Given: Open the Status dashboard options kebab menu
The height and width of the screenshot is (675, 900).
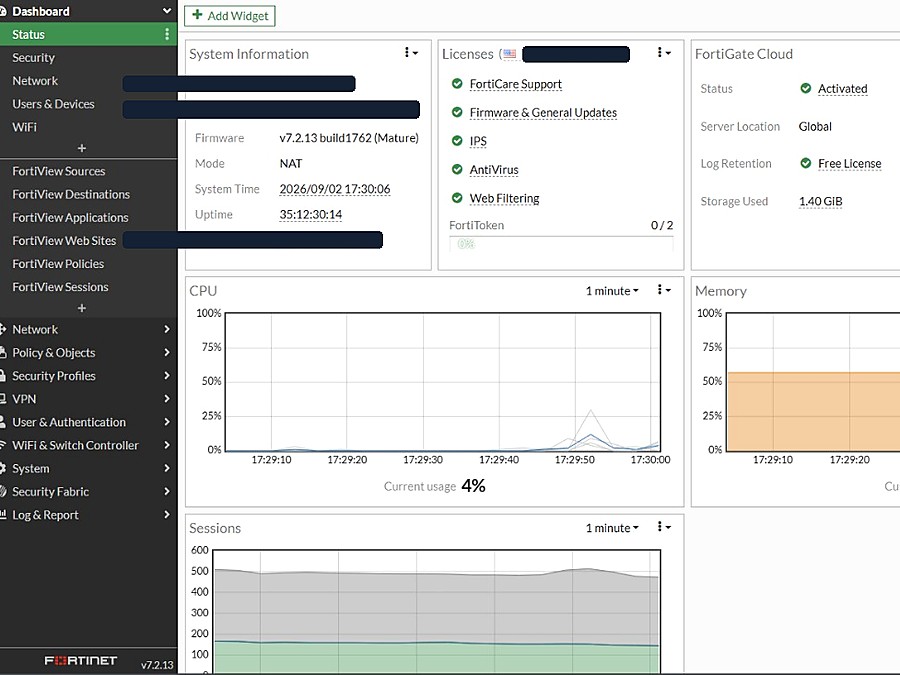Looking at the screenshot, I should (x=167, y=34).
